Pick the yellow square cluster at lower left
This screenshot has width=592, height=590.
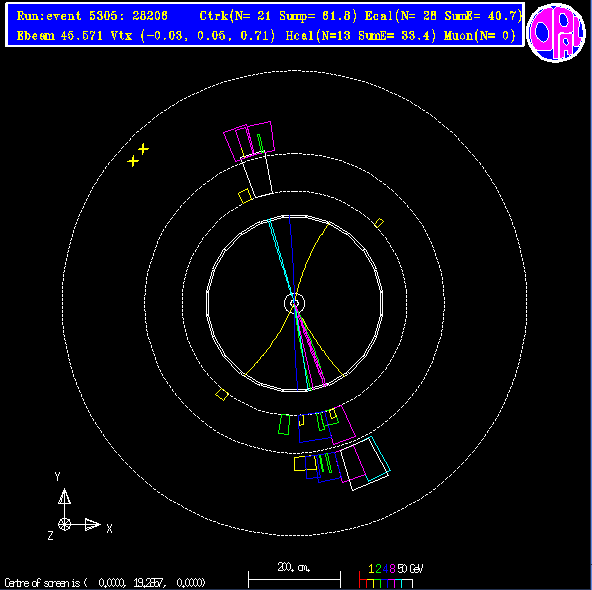[x=222, y=394]
